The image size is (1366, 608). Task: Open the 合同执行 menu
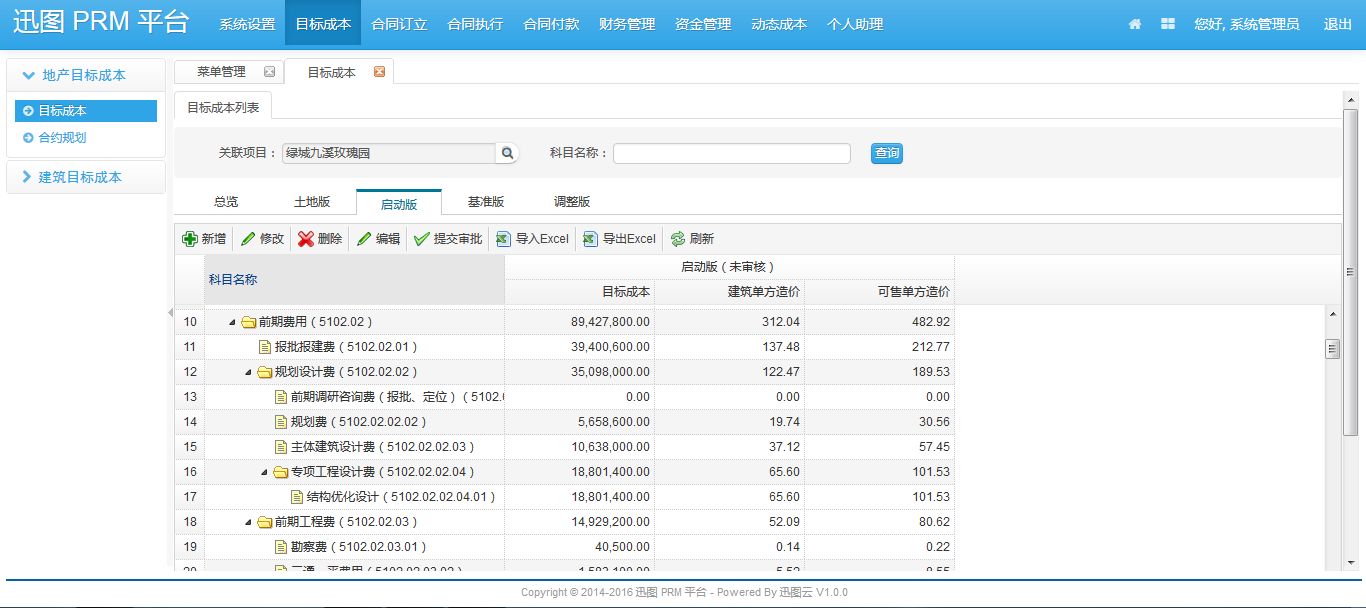click(475, 24)
